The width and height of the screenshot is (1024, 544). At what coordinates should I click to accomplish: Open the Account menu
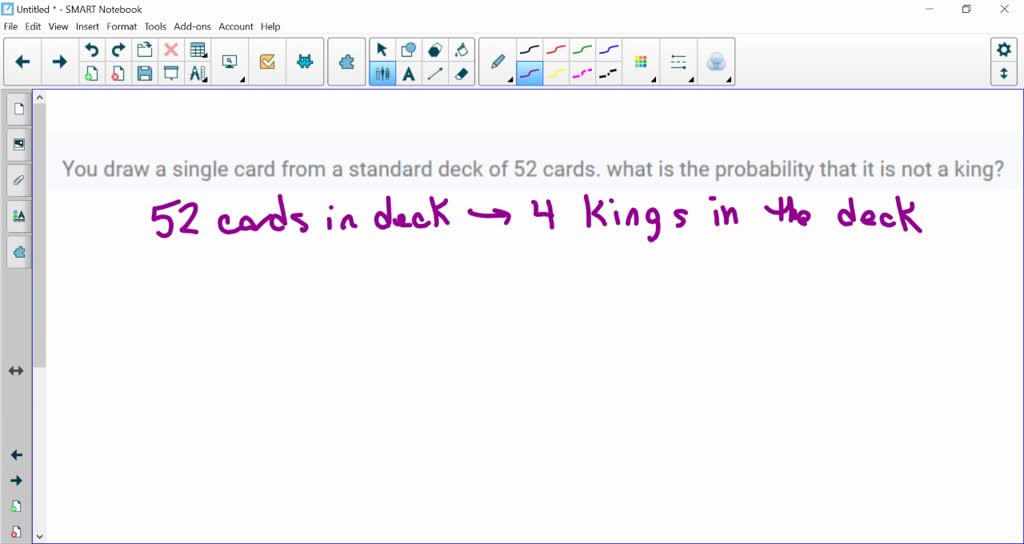click(236, 27)
